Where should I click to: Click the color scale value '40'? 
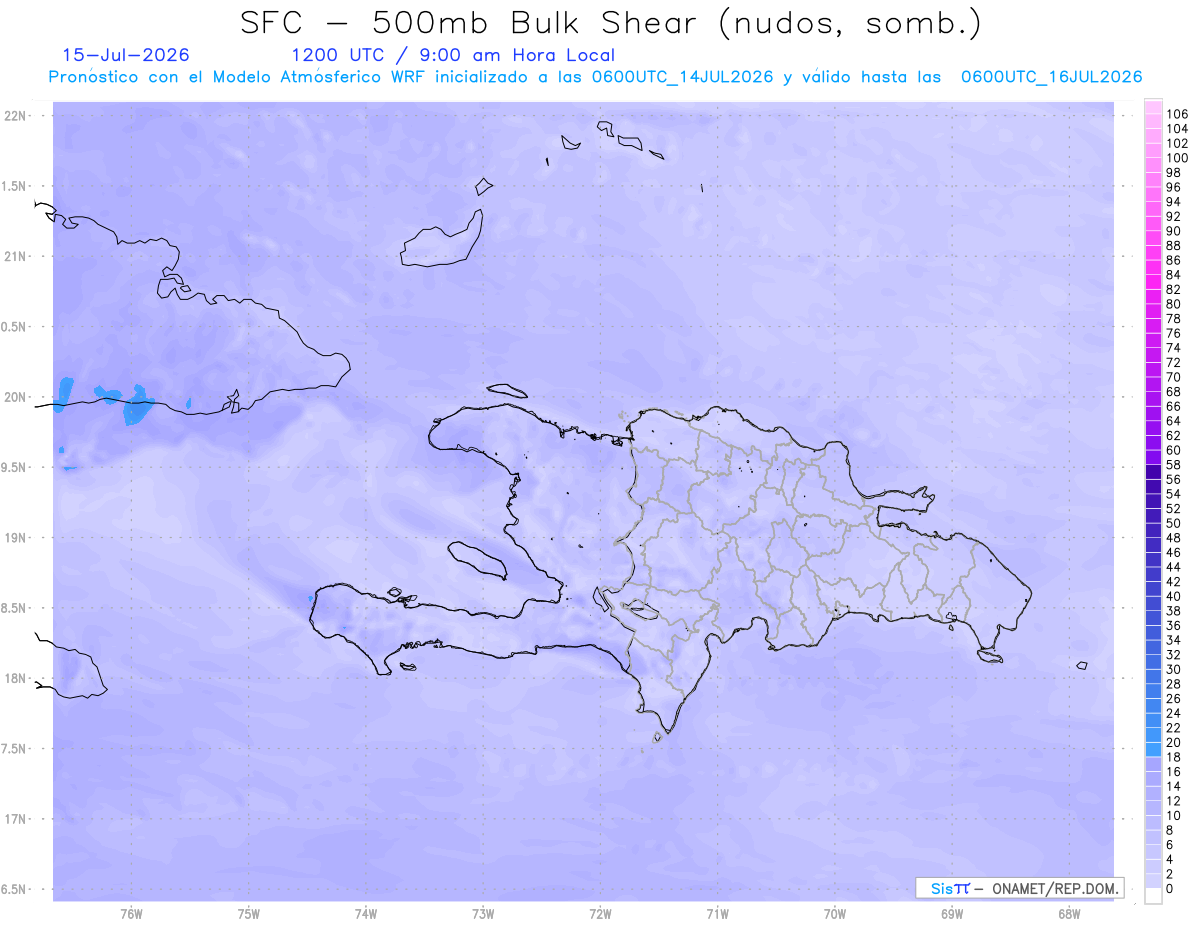[1173, 597]
